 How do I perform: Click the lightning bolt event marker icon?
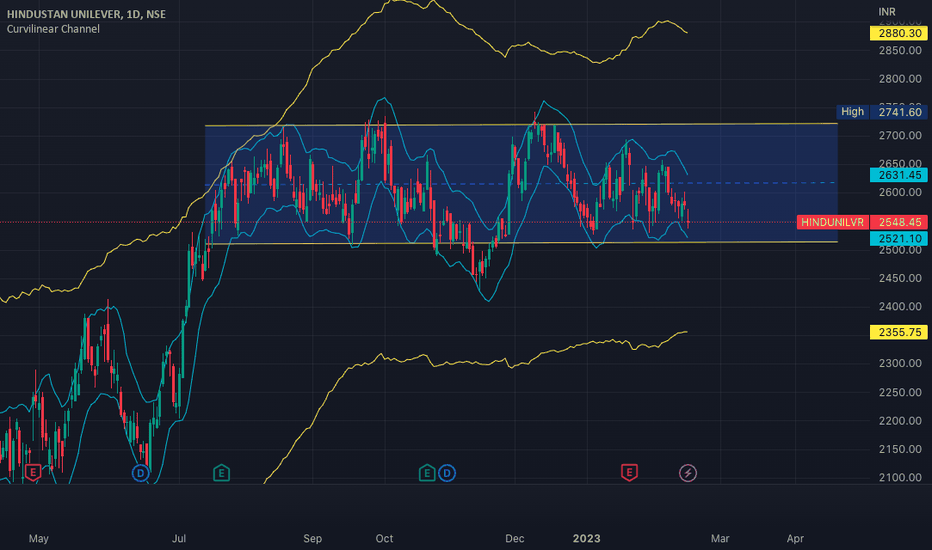pyautogui.click(x=688, y=473)
